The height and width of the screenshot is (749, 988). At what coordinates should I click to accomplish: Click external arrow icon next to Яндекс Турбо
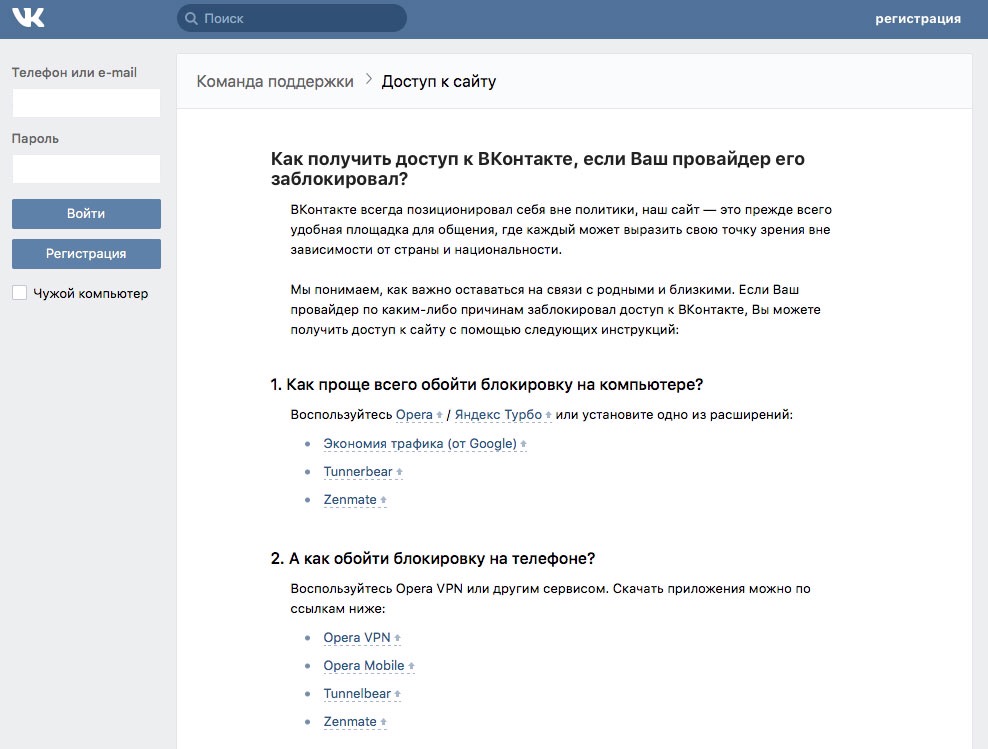(548, 415)
